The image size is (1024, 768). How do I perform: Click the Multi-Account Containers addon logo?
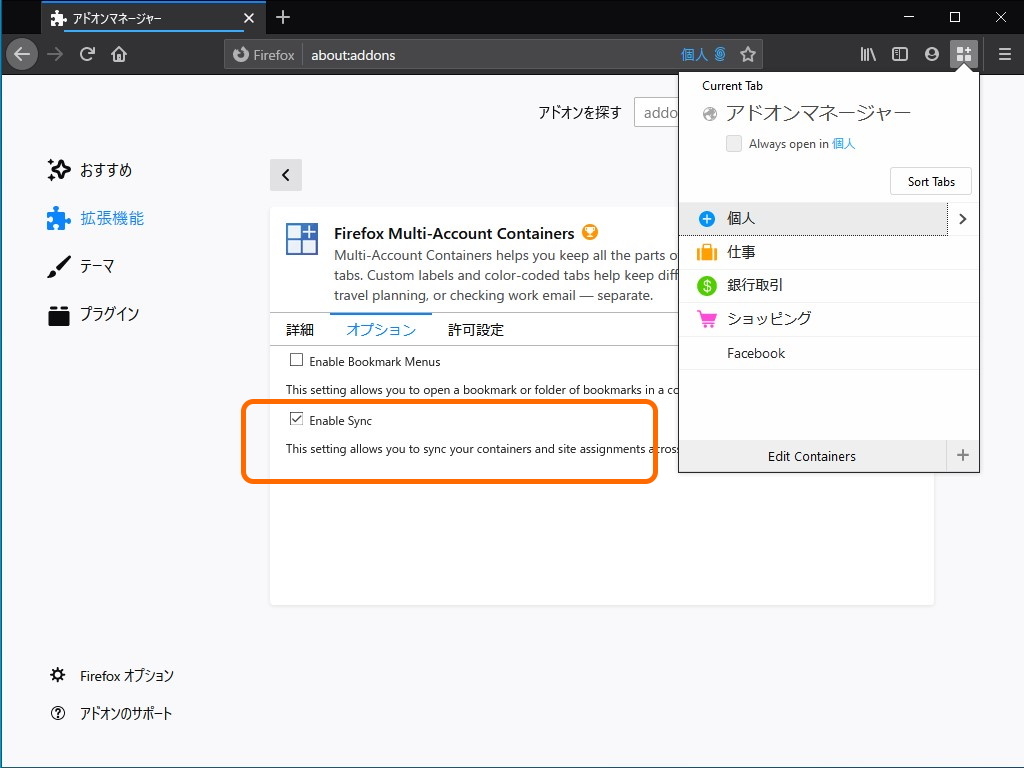click(302, 238)
